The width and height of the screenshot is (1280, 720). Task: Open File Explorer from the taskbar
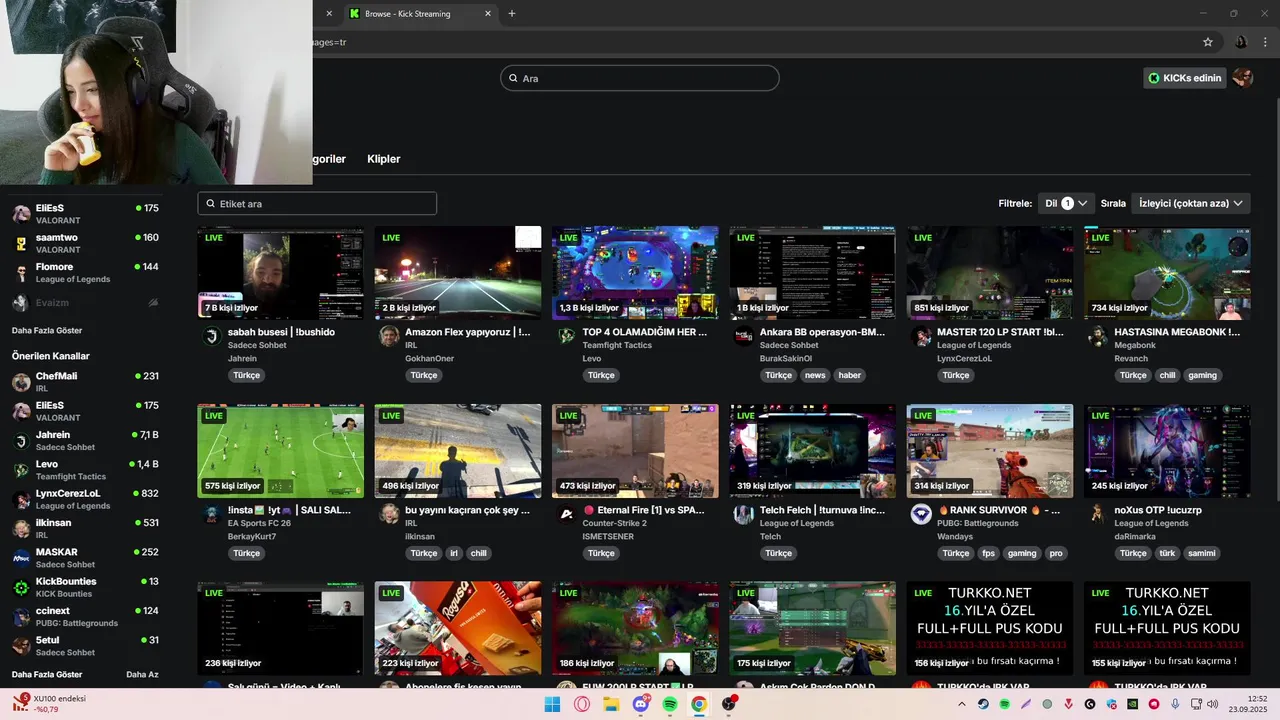[x=611, y=704]
